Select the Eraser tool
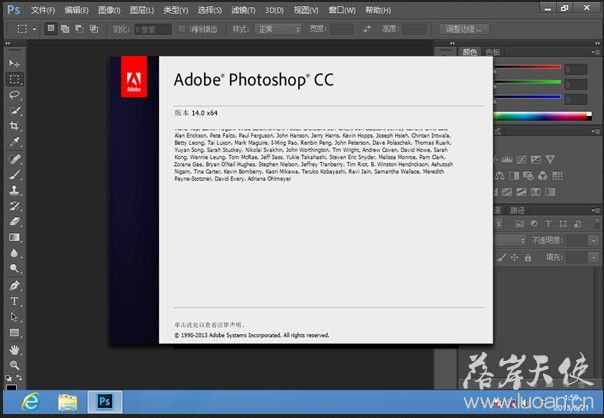 click(x=15, y=221)
